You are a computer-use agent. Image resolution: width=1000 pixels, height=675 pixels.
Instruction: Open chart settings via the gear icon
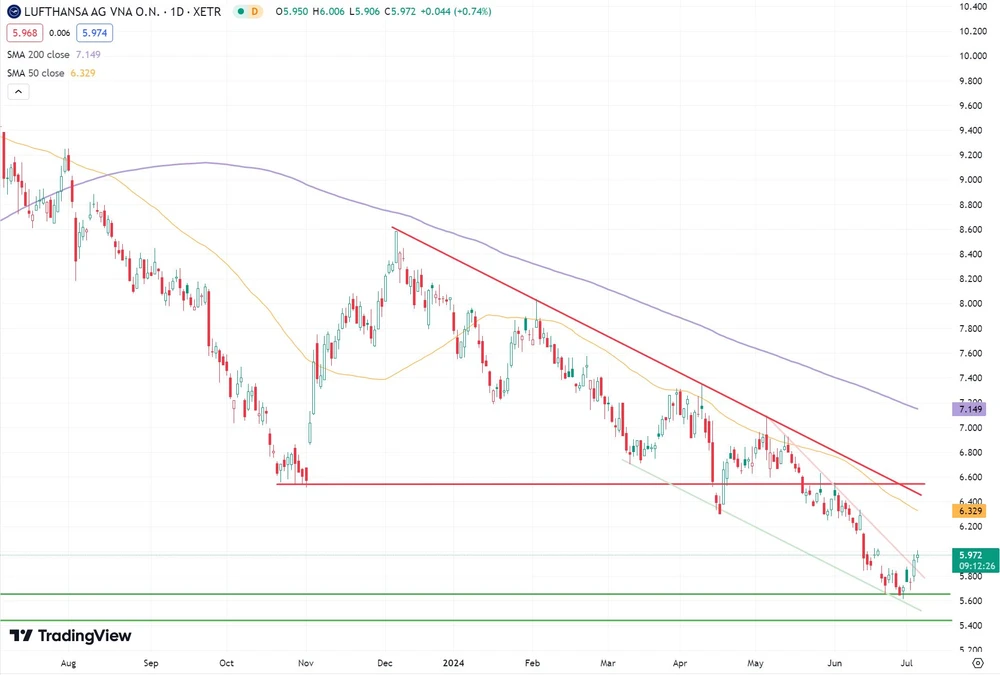[976, 661]
